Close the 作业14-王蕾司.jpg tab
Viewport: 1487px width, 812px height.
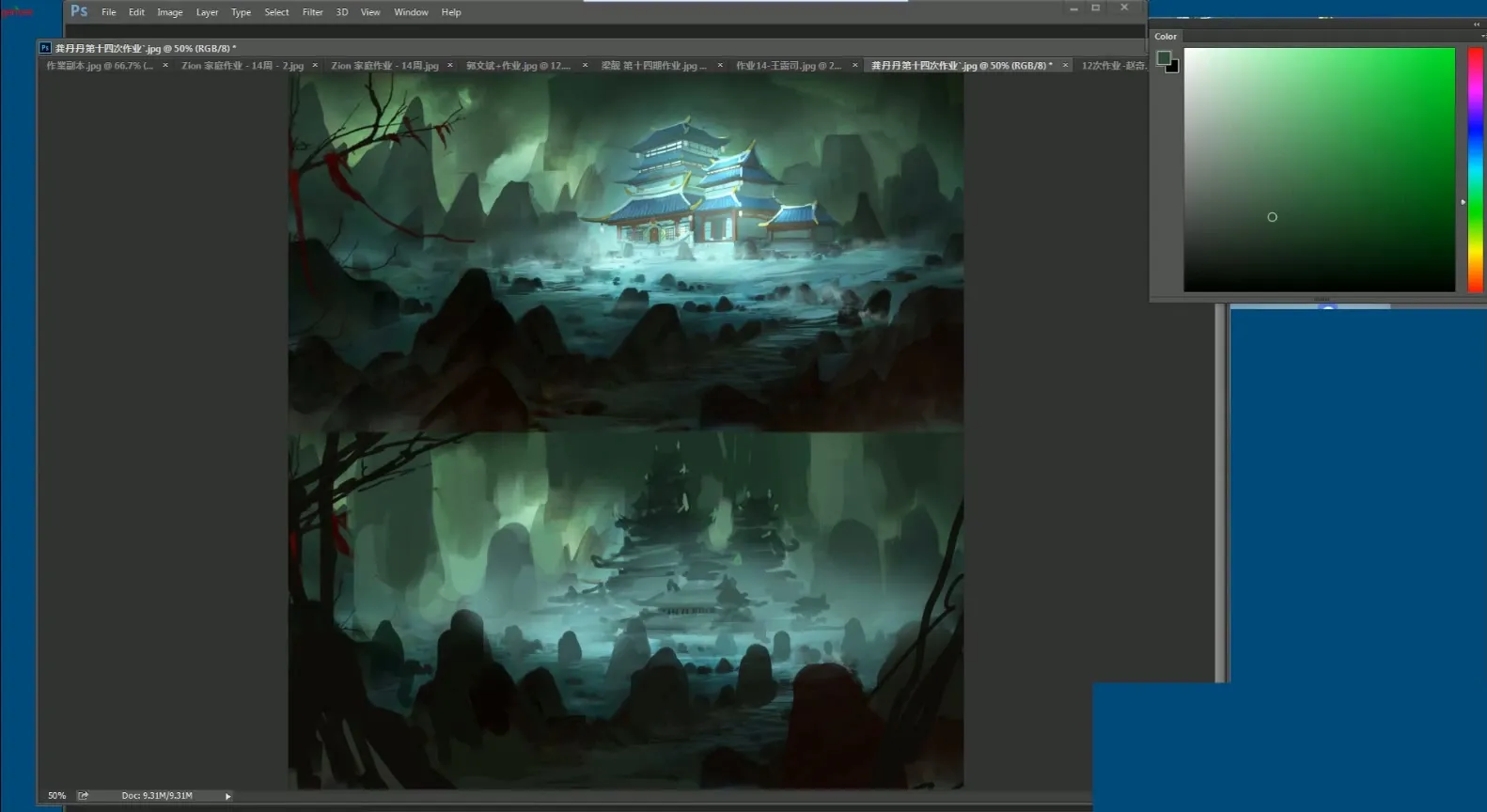click(854, 66)
